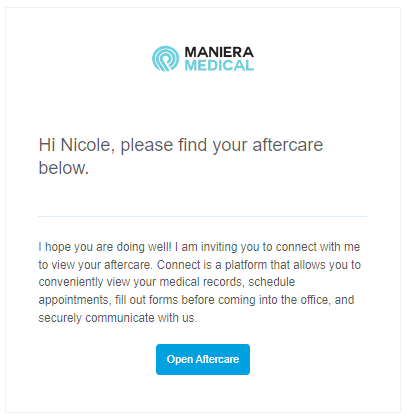This screenshot has width=407, height=419.
Task: Click the Maniera Medical circular logo icon
Action: point(165,59)
